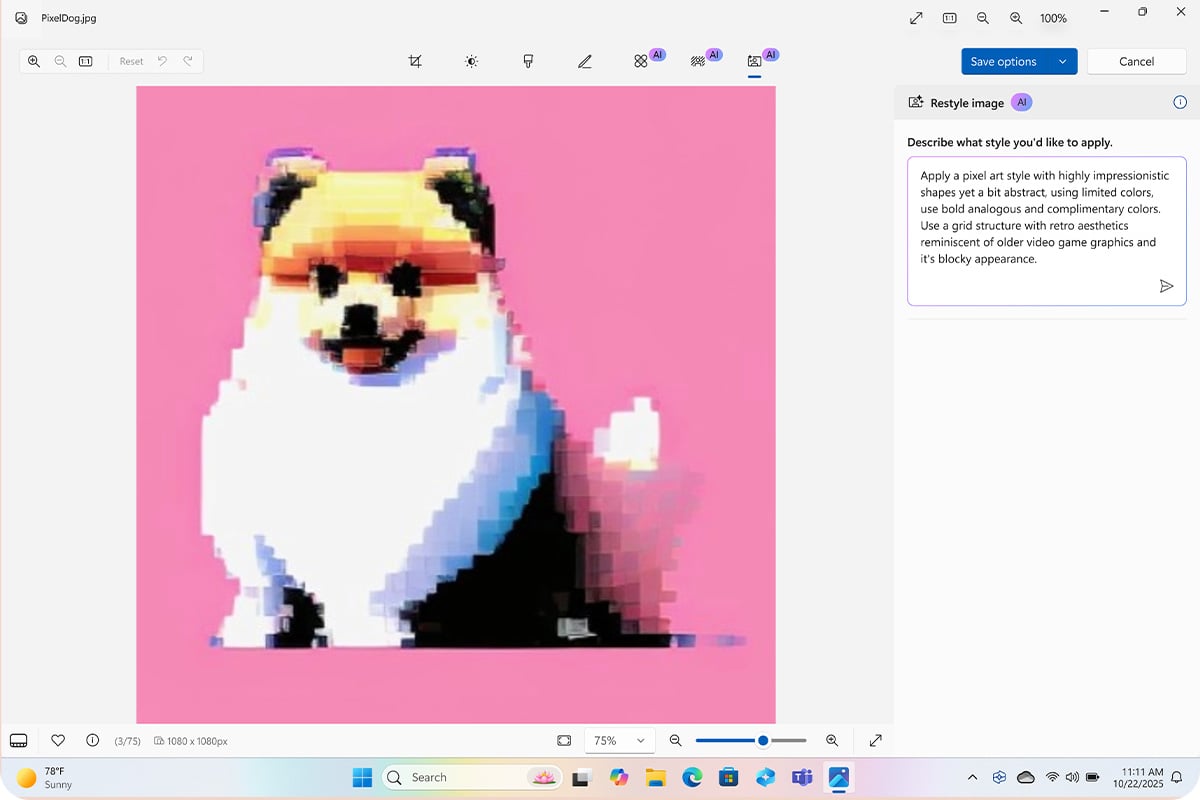Select the Crop tool in the toolbar
The image size is (1200, 800).
[x=415, y=62]
